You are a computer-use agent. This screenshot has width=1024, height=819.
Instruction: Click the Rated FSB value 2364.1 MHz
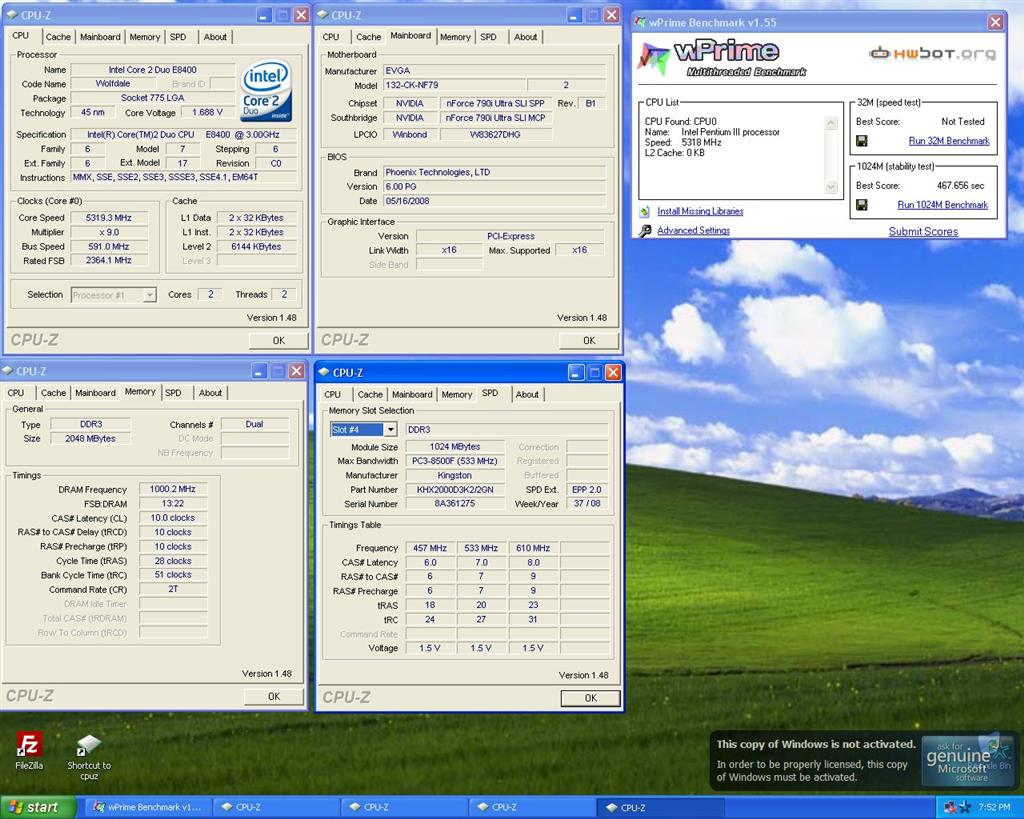108,261
